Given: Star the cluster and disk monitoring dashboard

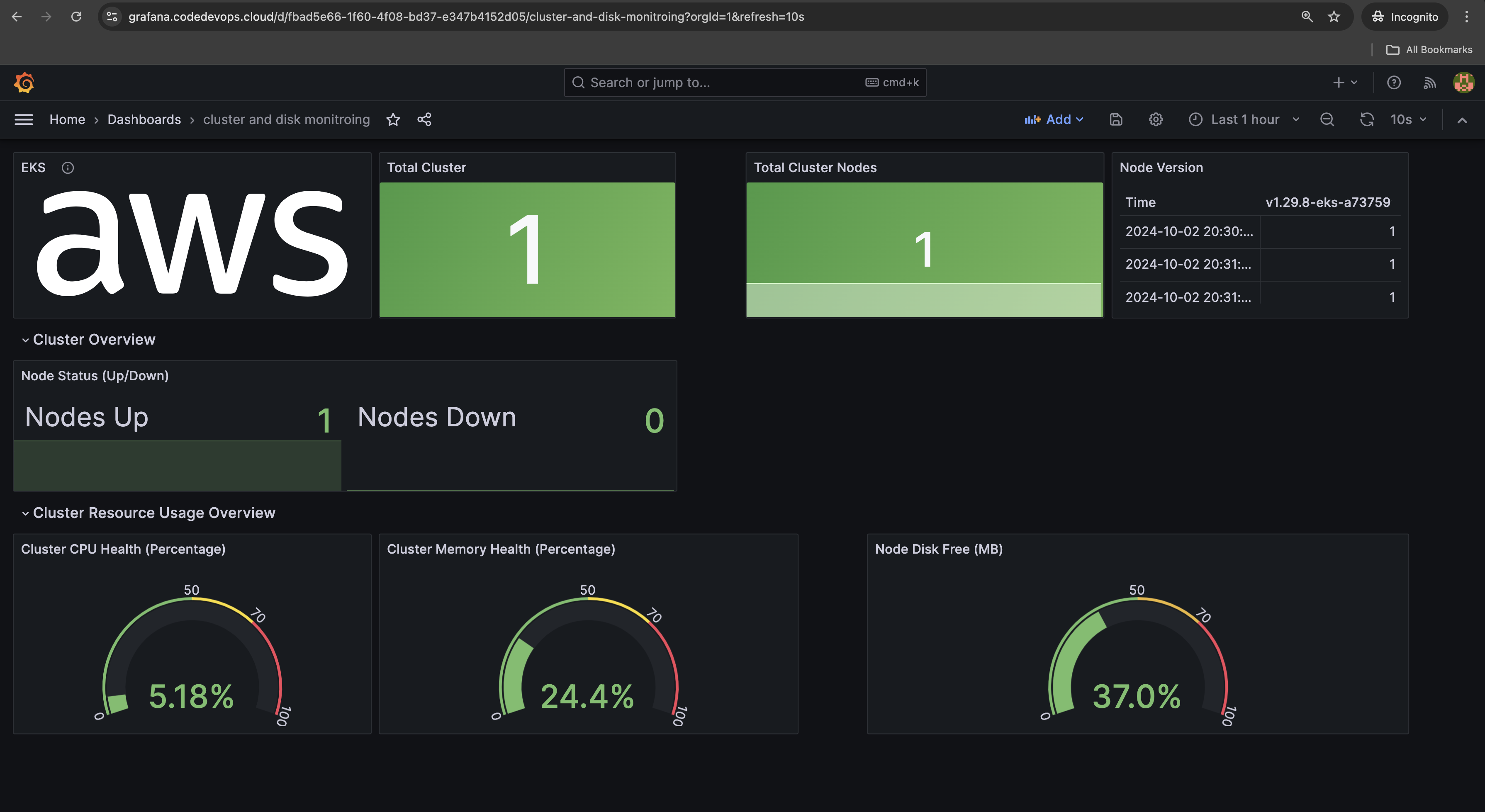Looking at the screenshot, I should click(393, 119).
